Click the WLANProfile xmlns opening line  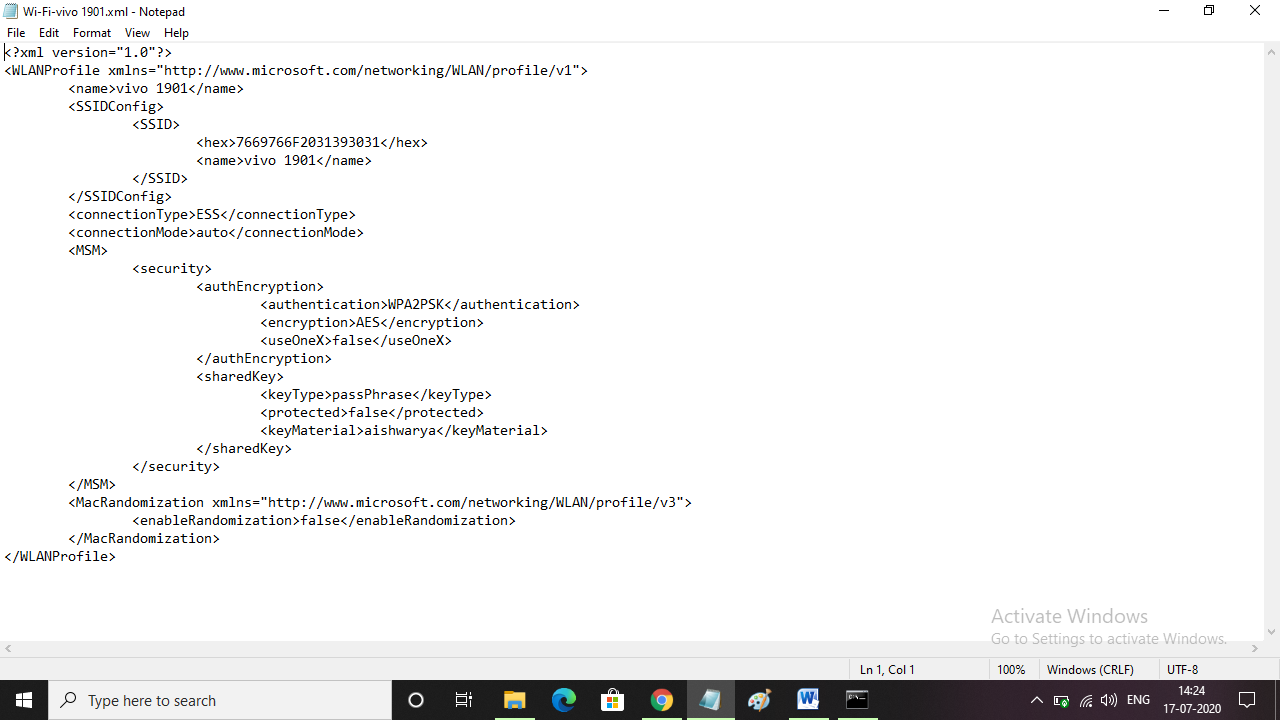(x=296, y=70)
